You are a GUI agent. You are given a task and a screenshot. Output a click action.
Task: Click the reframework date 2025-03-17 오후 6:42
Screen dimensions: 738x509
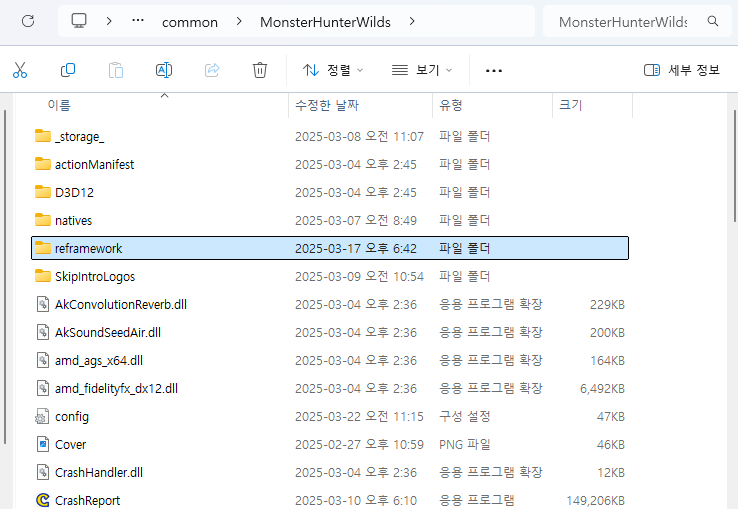[x=356, y=249]
